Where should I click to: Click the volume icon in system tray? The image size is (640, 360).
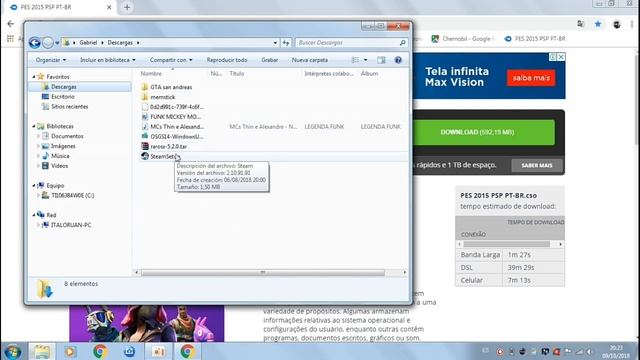[x=589, y=351]
